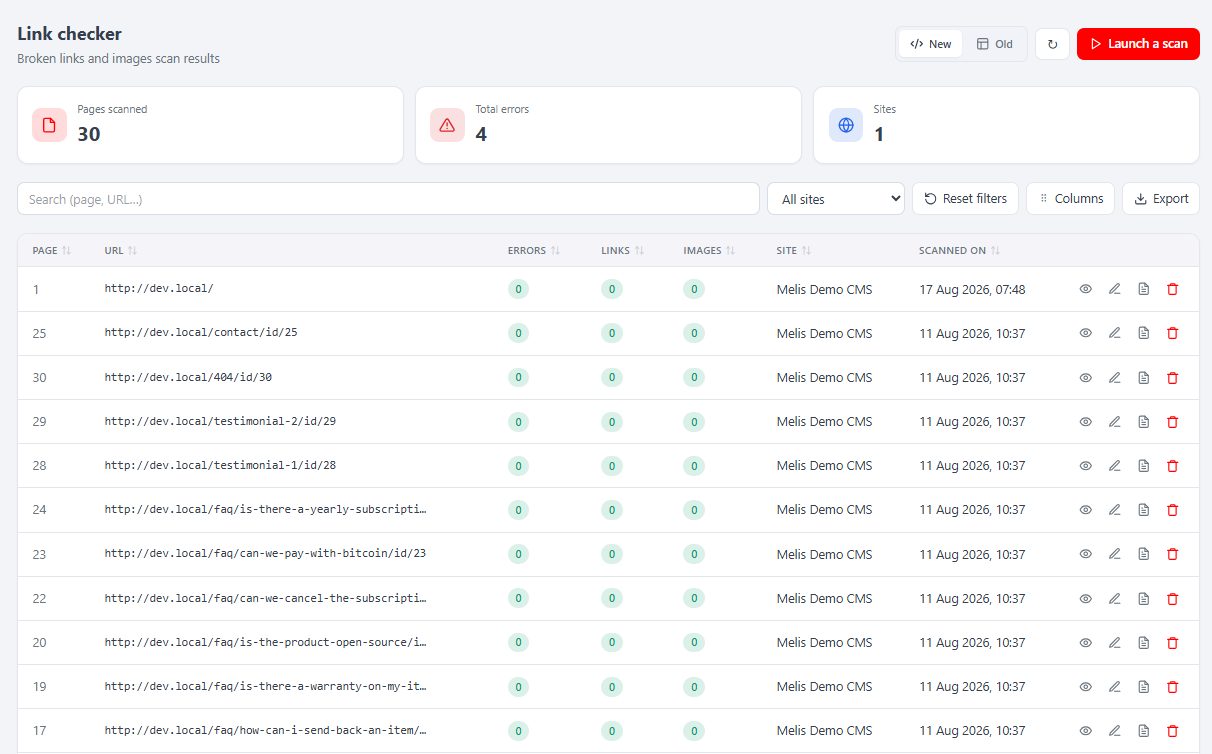Click Melis Demo CMS in page 29 row

click(824, 422)
